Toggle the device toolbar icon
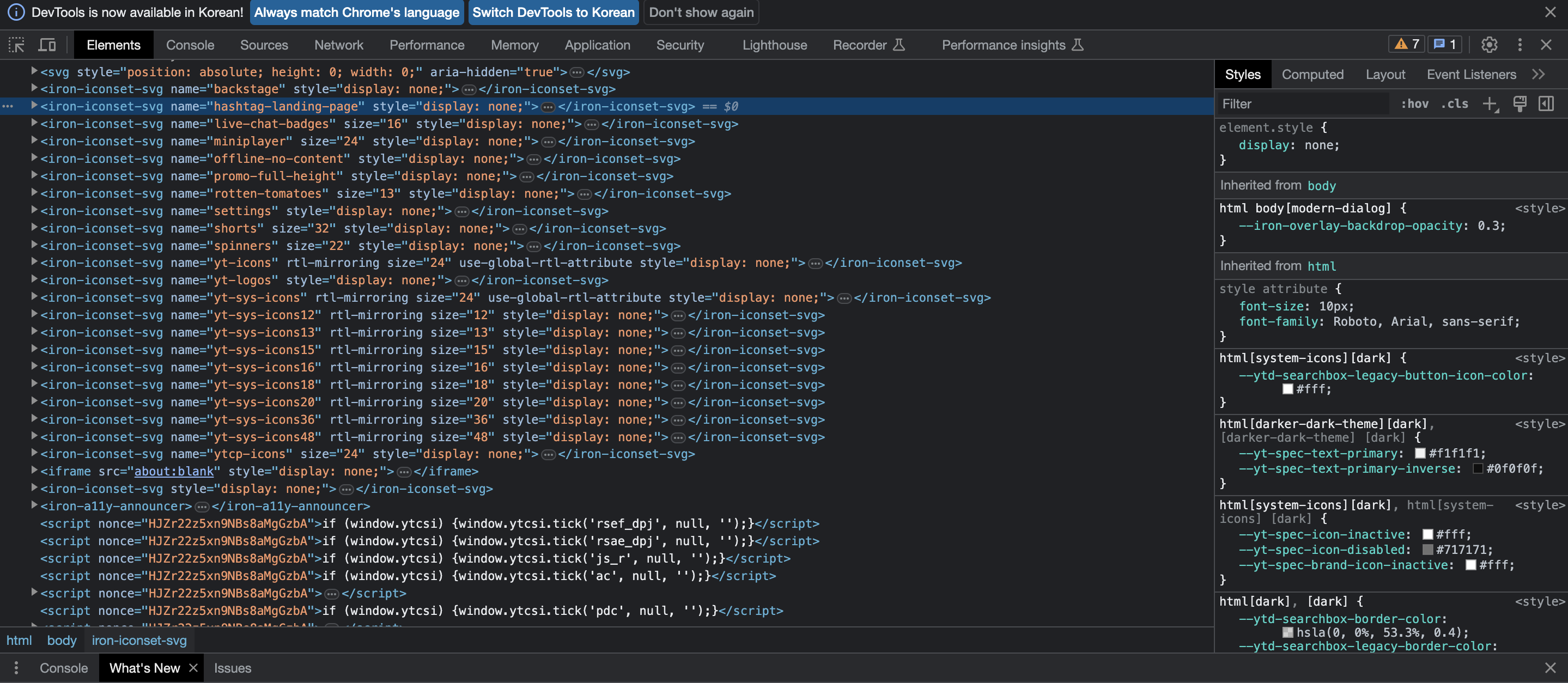This screenshot has width=1568, height=683. (47, 45)
